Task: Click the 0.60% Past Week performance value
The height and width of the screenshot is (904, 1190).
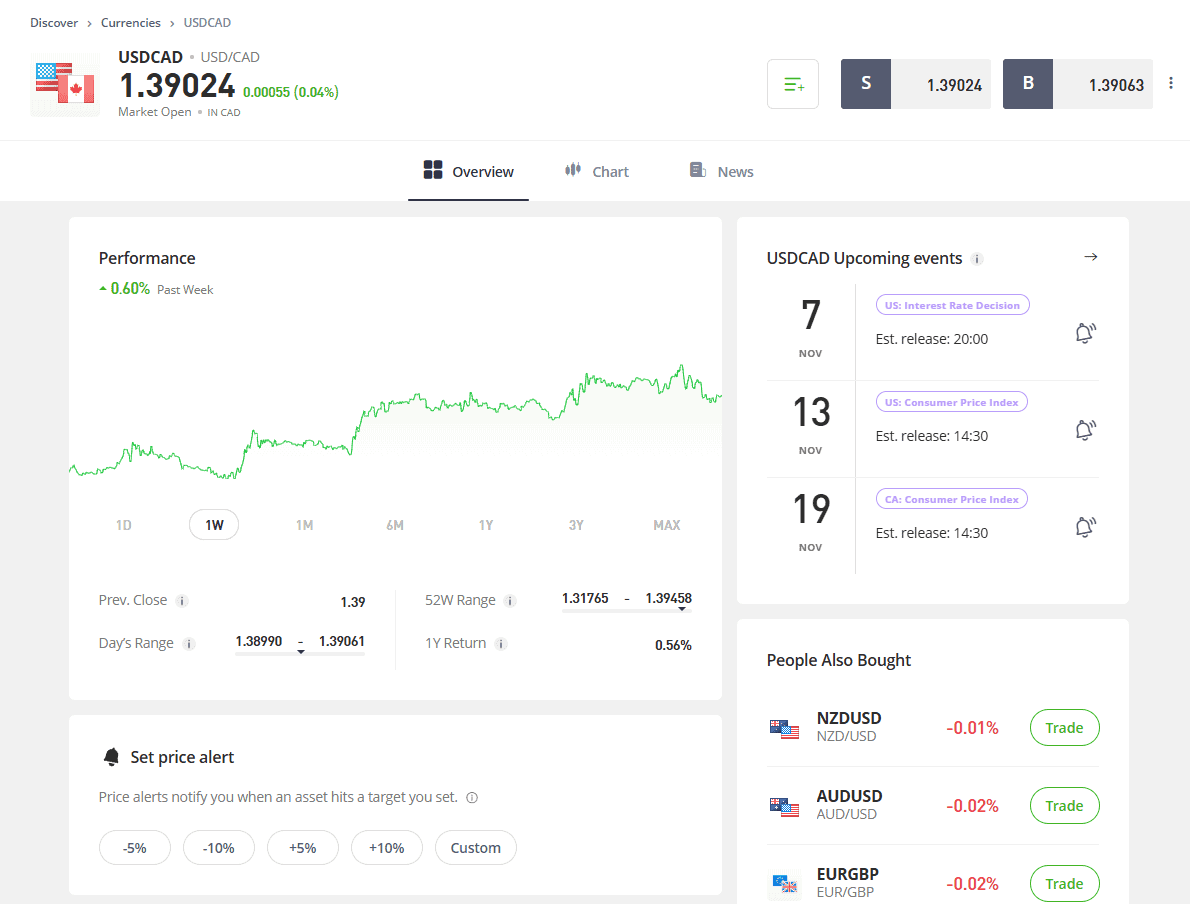Action: click(130, 289)
